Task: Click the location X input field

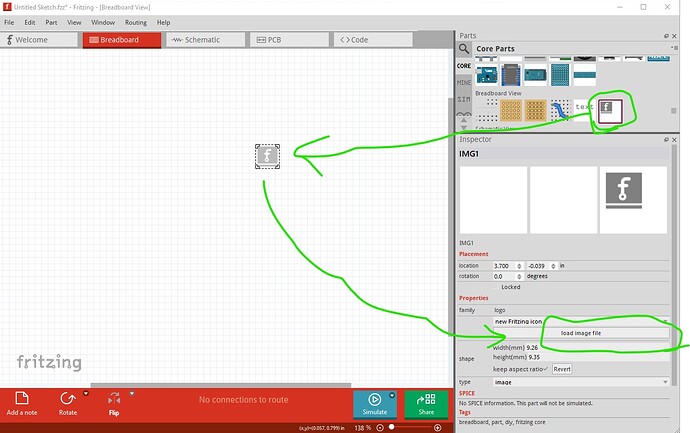Action: tap(504, 266)
